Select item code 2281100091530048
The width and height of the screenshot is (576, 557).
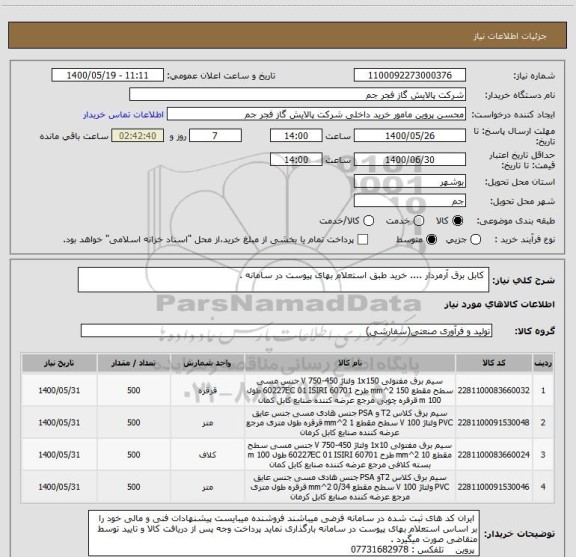click(x=494, y=423)
